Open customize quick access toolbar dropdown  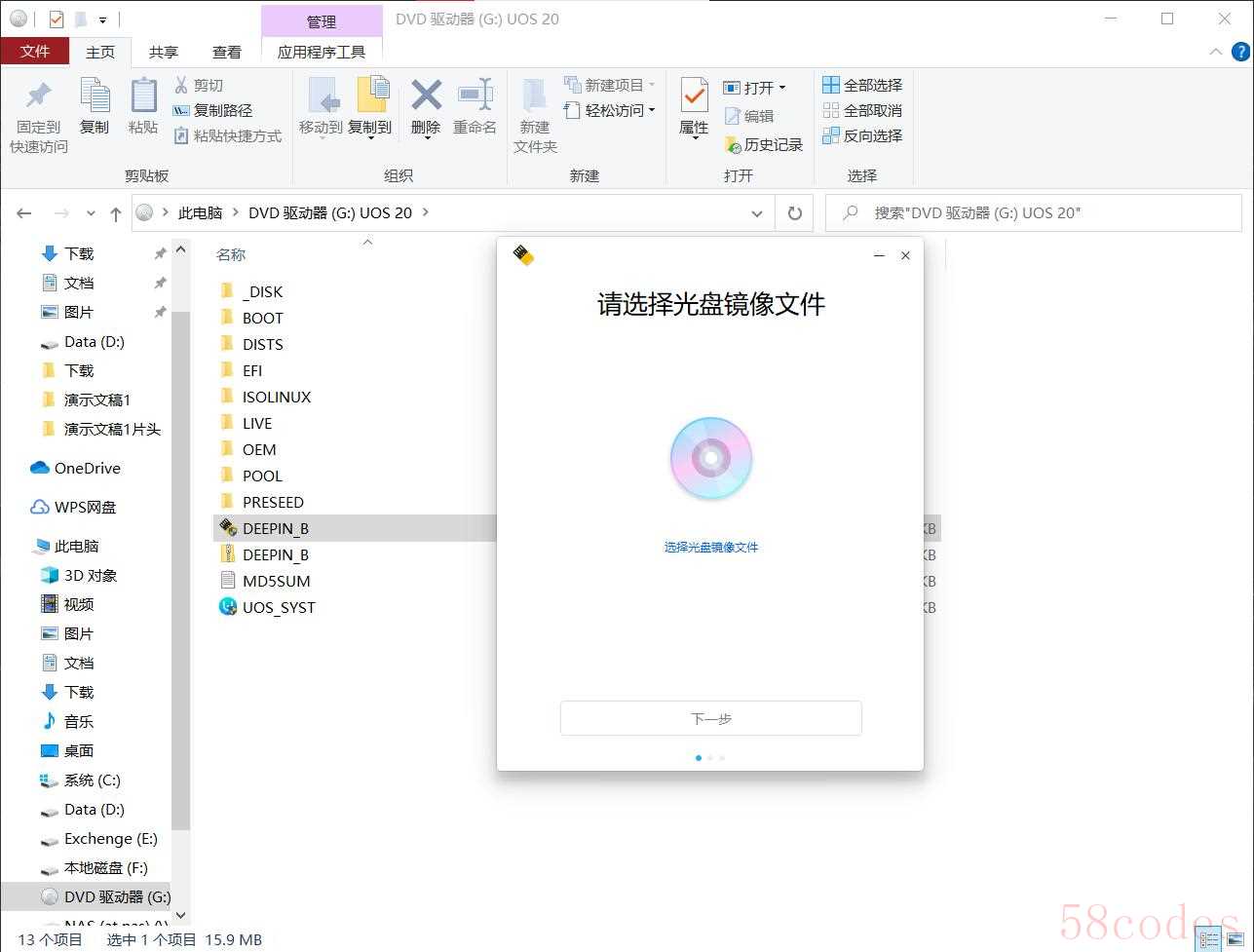click(102, 19)
